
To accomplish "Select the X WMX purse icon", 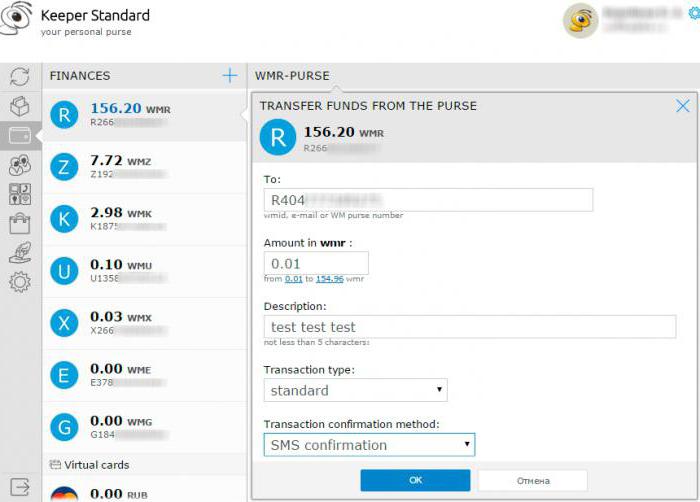I will click(64, 322).
